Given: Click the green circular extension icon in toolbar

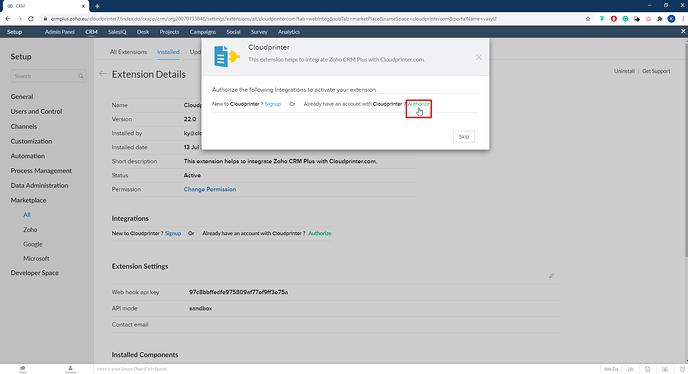Looking at the screenshot, I should tap(625, 19).
